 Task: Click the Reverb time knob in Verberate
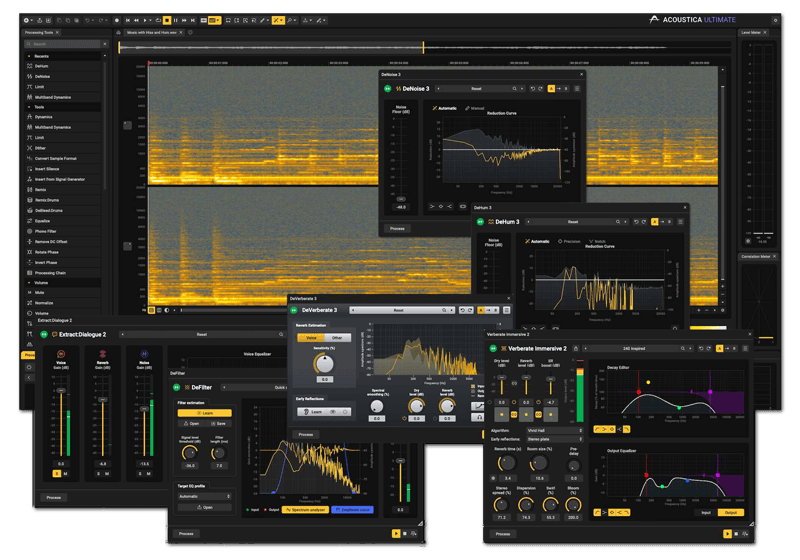tap(507, 463)
